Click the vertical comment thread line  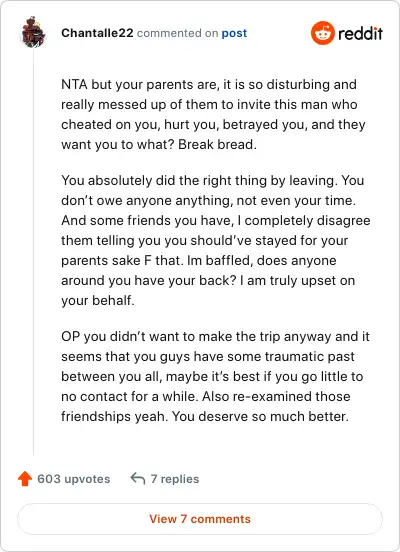33,252
